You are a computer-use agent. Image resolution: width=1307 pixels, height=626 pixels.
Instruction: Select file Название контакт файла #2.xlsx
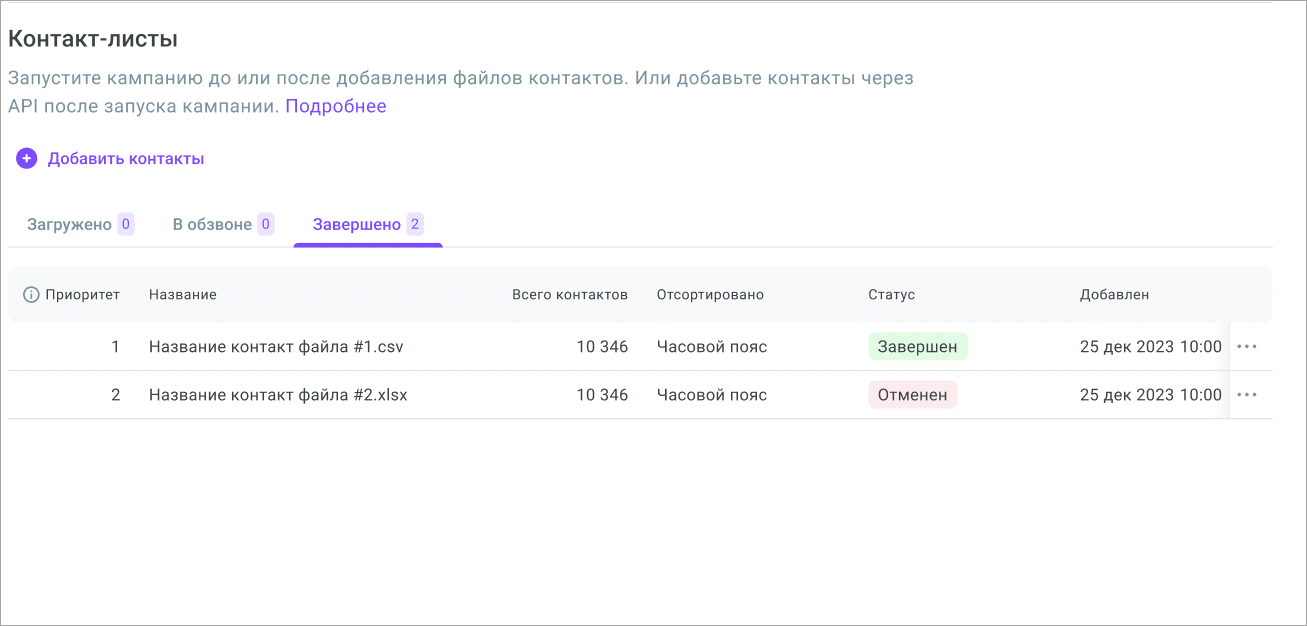tap(278, 395)
